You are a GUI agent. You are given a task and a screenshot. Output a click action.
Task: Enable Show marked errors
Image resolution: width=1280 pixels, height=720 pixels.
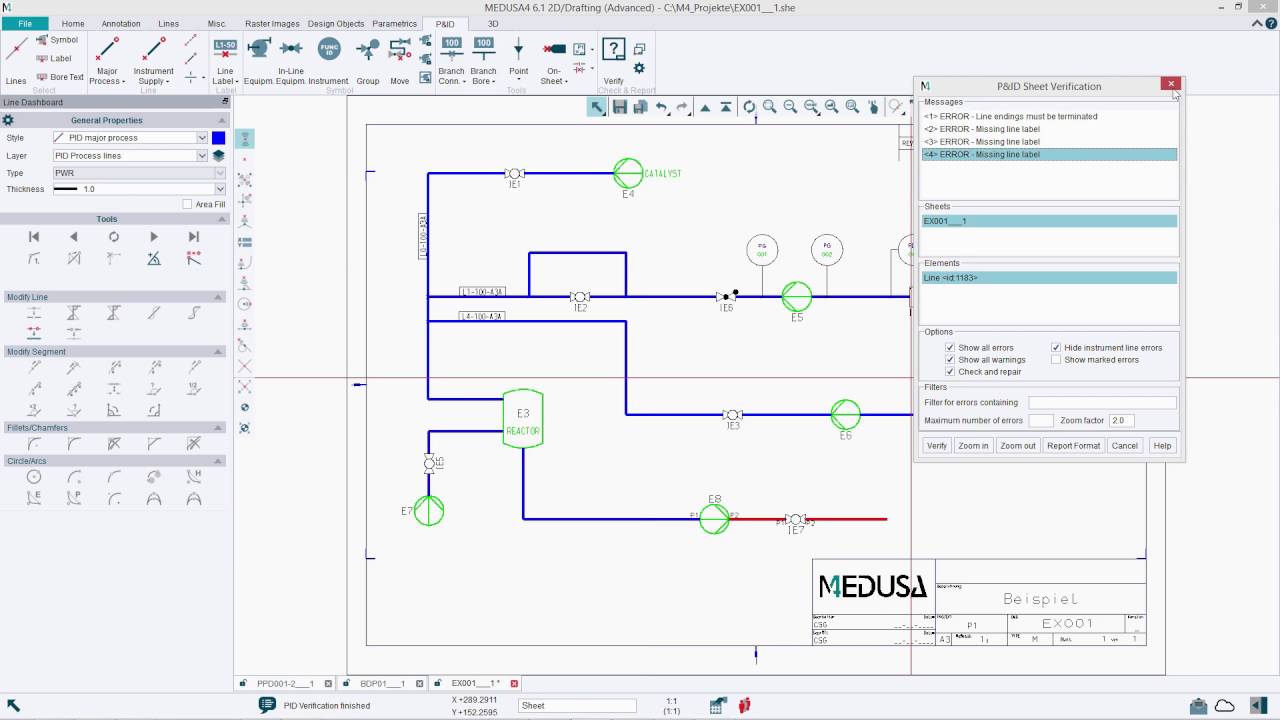pos(1056,360)
